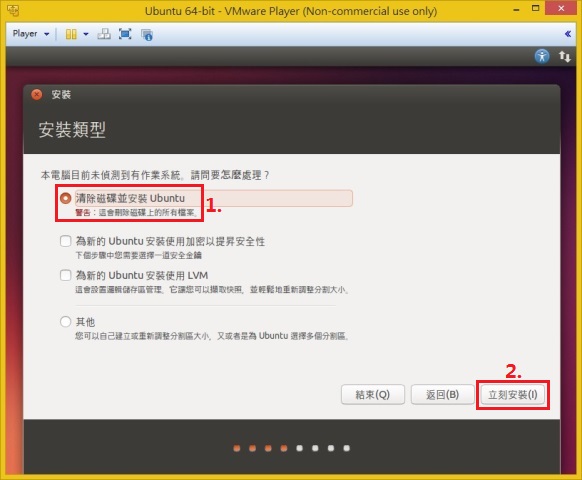Click the LVM description text line
The width and height of the screenshot is (582, 480).
pos(212,290)
